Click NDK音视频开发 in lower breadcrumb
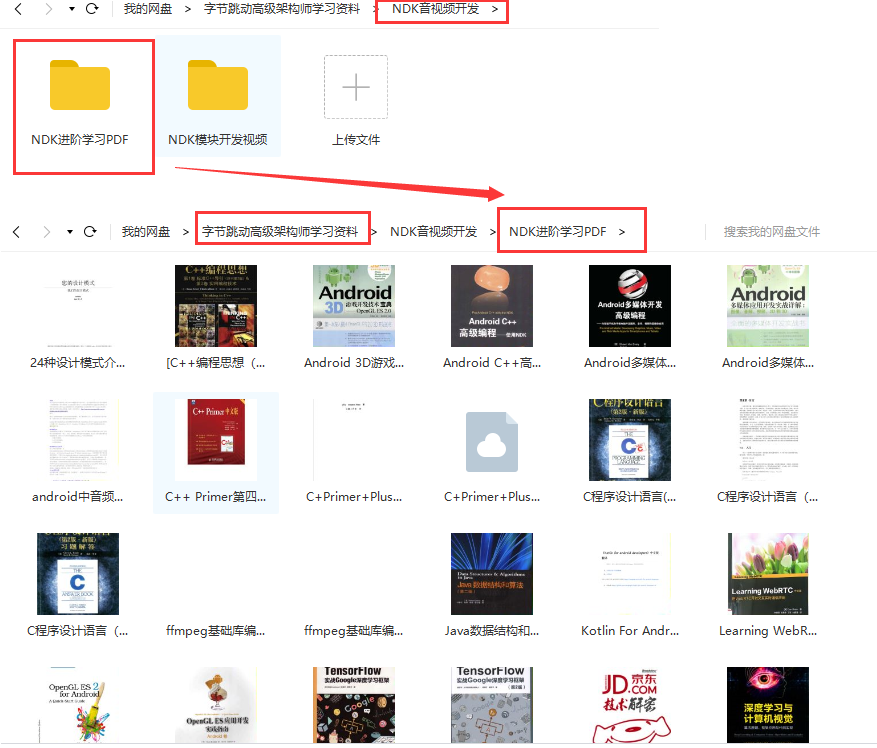This screenshot has height=748, width=877. pos(433,232)
